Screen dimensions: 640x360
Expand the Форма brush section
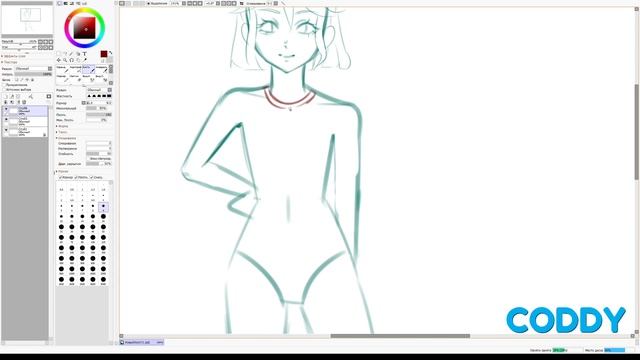(63, 126)
